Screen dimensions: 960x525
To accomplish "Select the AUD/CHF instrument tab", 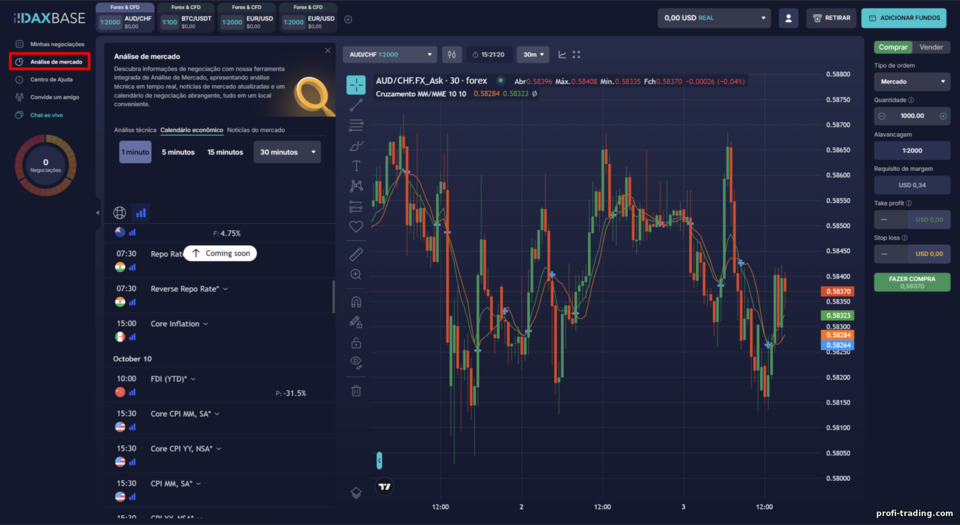I will 125,18.
